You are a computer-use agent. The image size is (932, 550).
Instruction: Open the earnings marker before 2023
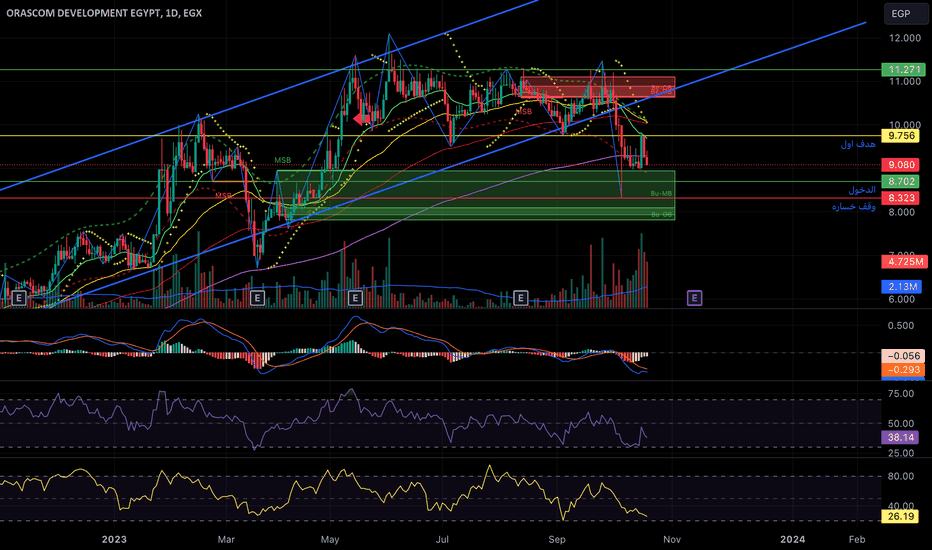(x=18, y=298)
